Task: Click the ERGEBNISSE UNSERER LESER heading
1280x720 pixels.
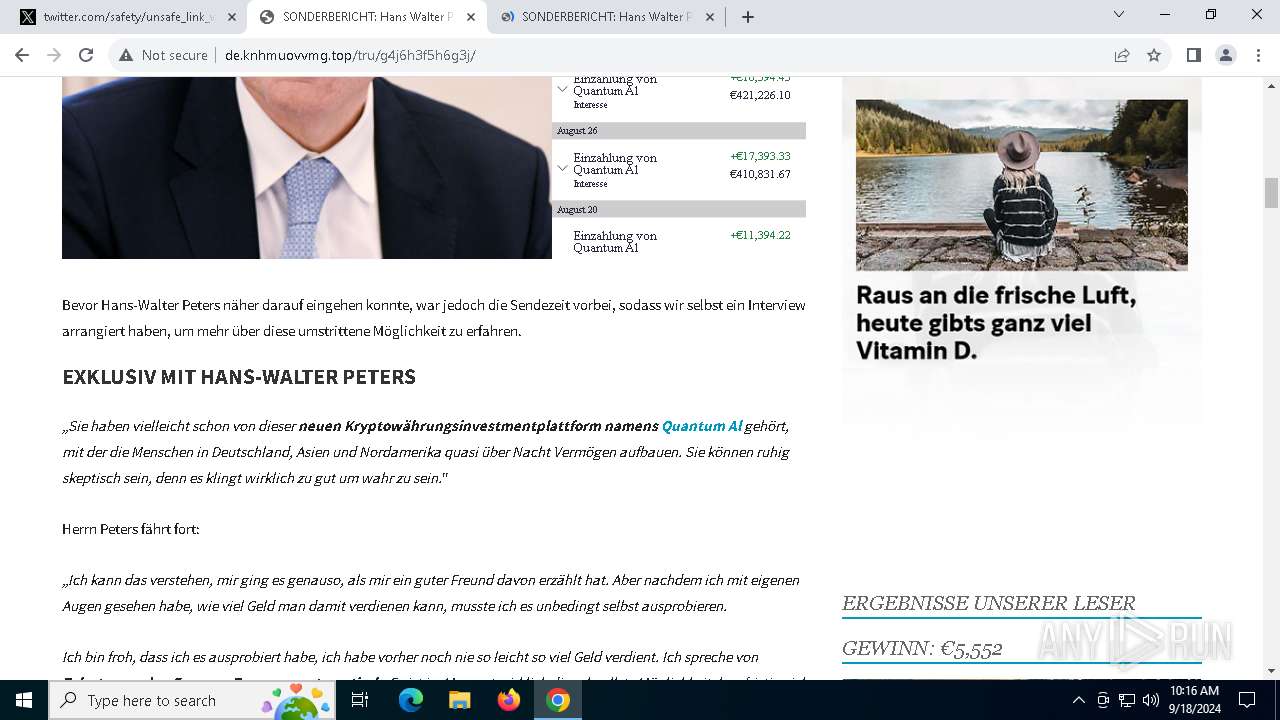Action: click(988, 603)
